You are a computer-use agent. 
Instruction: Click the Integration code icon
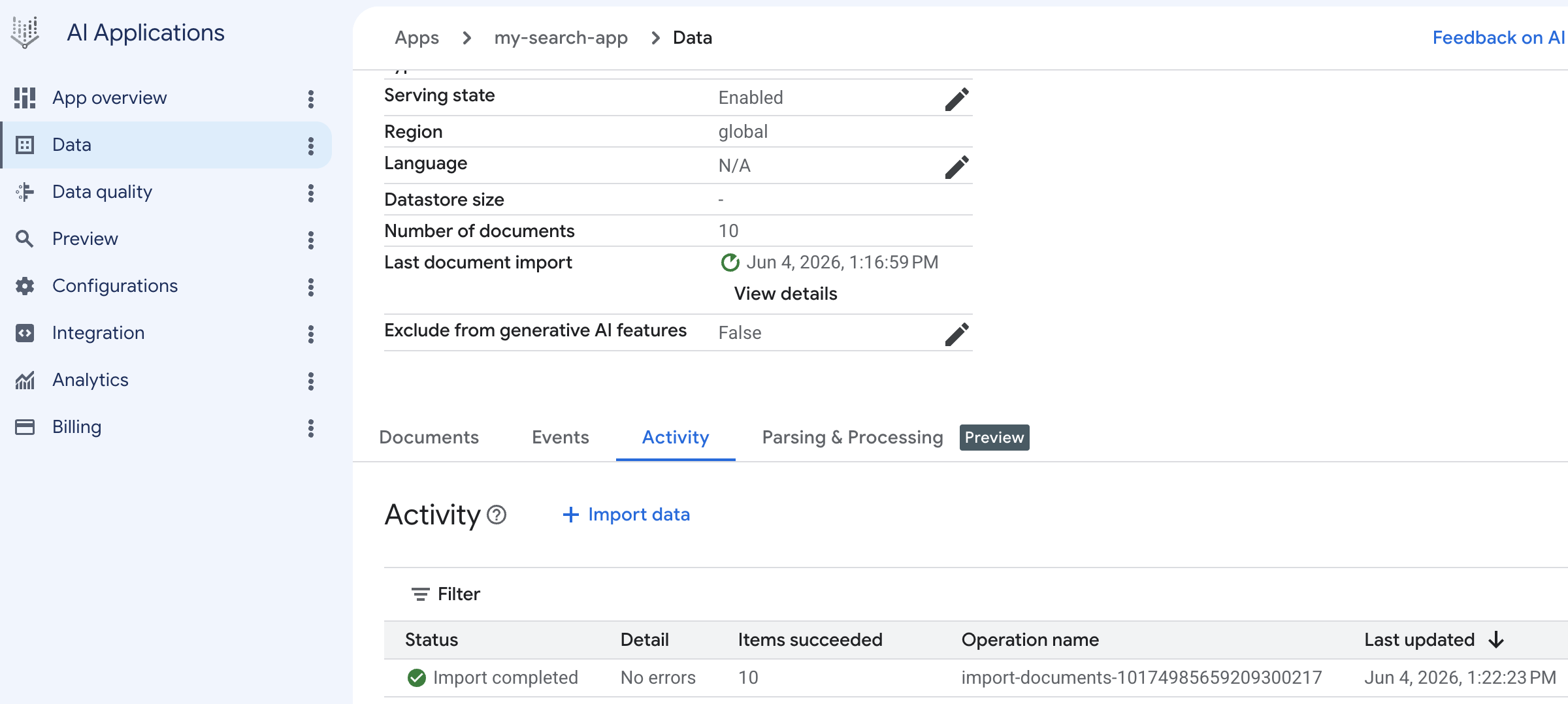pos(25,333)
